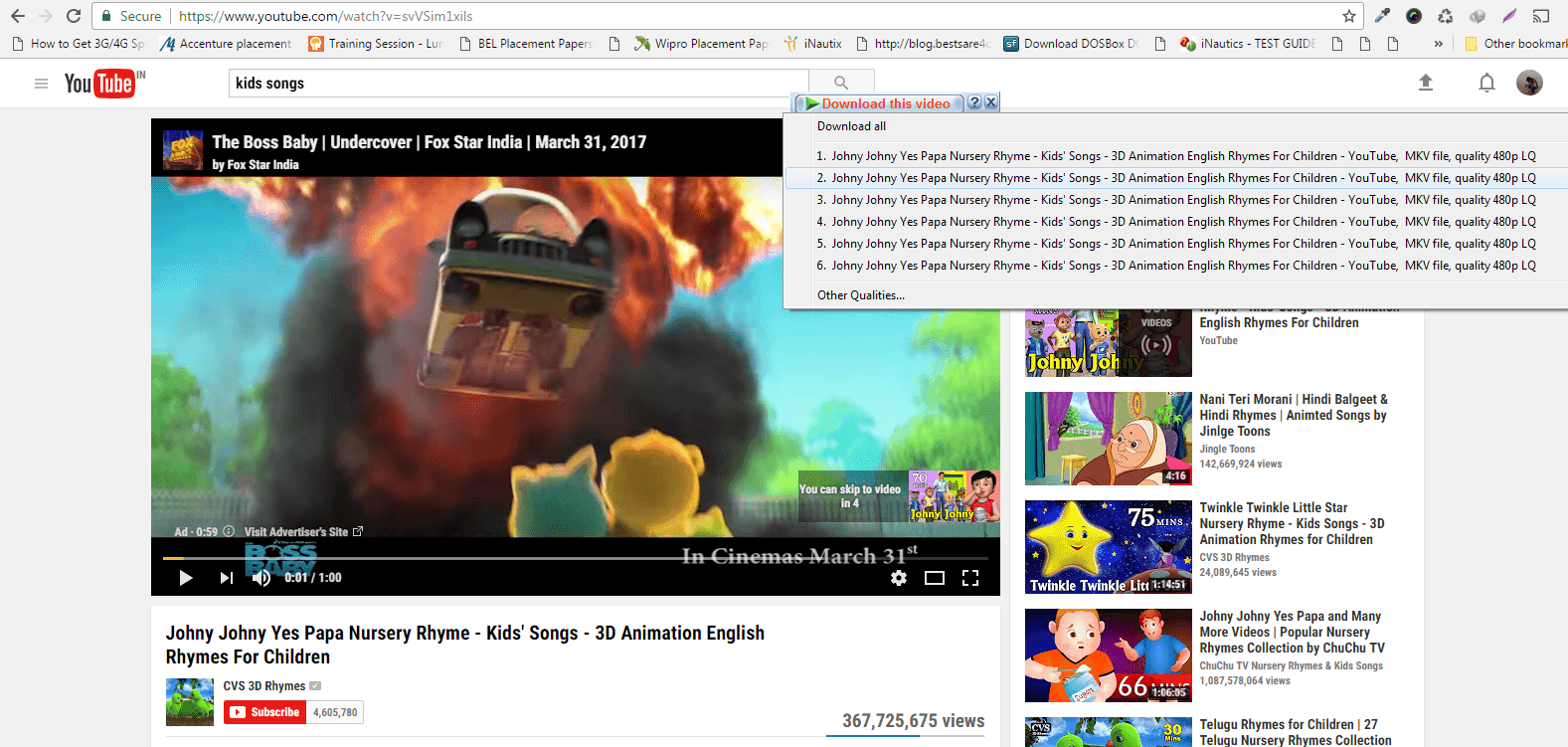1568x747 pixels.
Task: Open Telugu Rhymes for Children title
Action: point(1296,732)
